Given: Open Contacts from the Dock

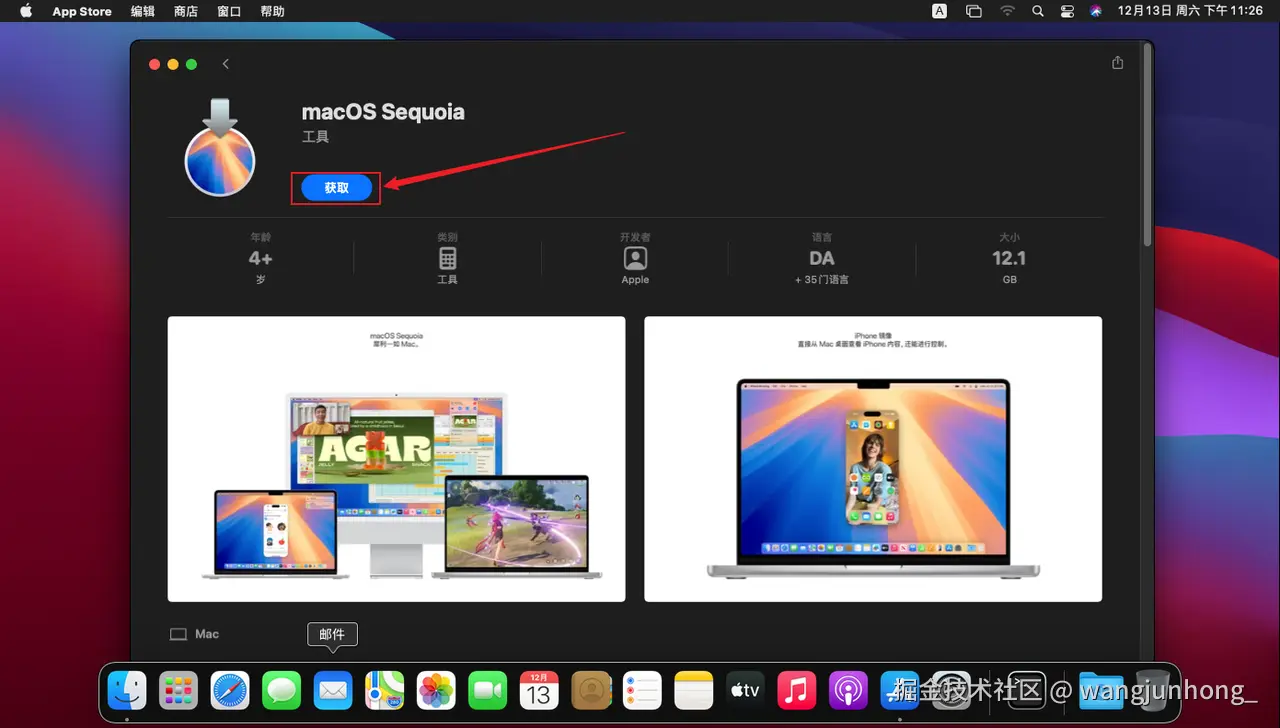Looking at the screenshot, I should click(x=591, y=690).
